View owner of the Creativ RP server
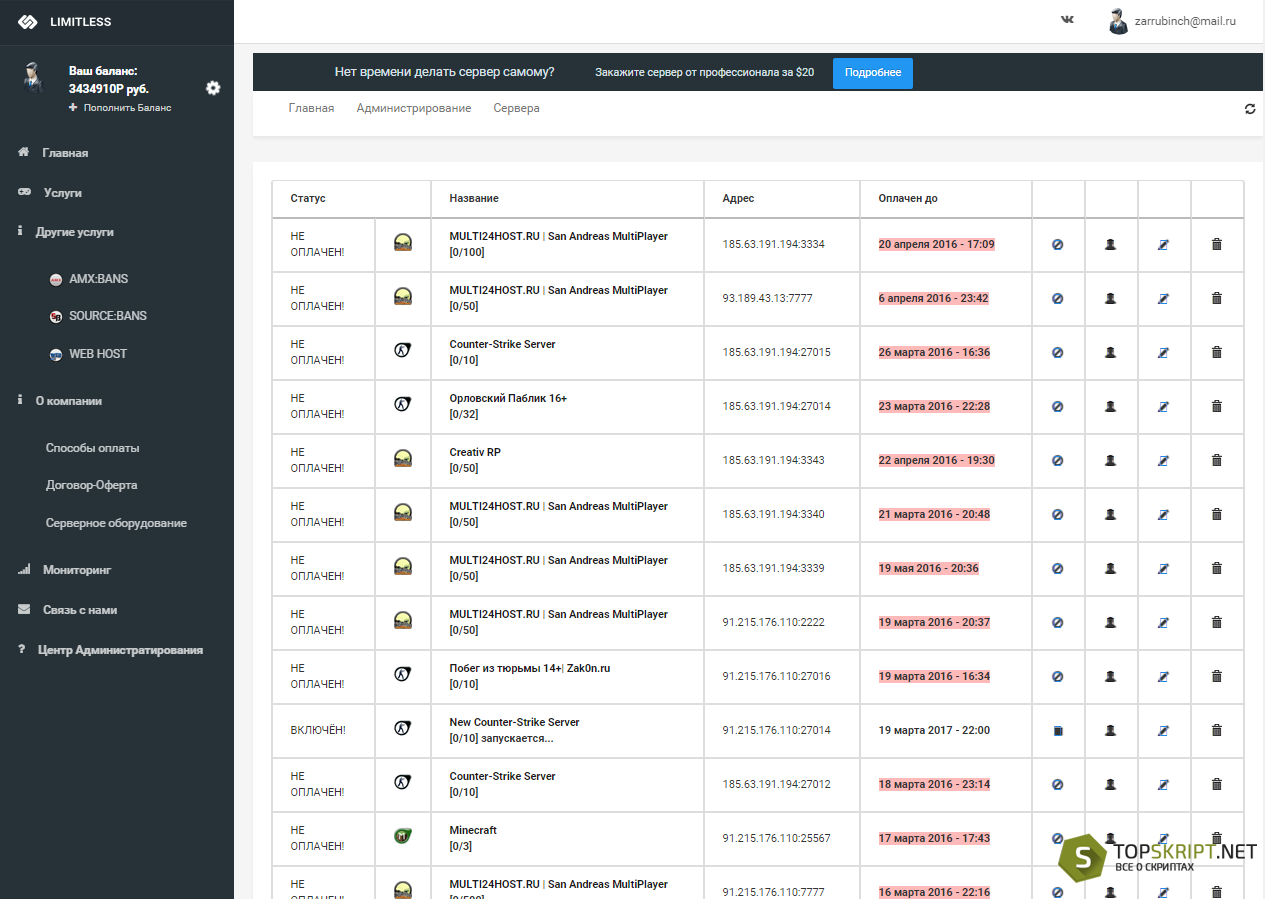The image size is (1265, 899). click(1110, 460)
